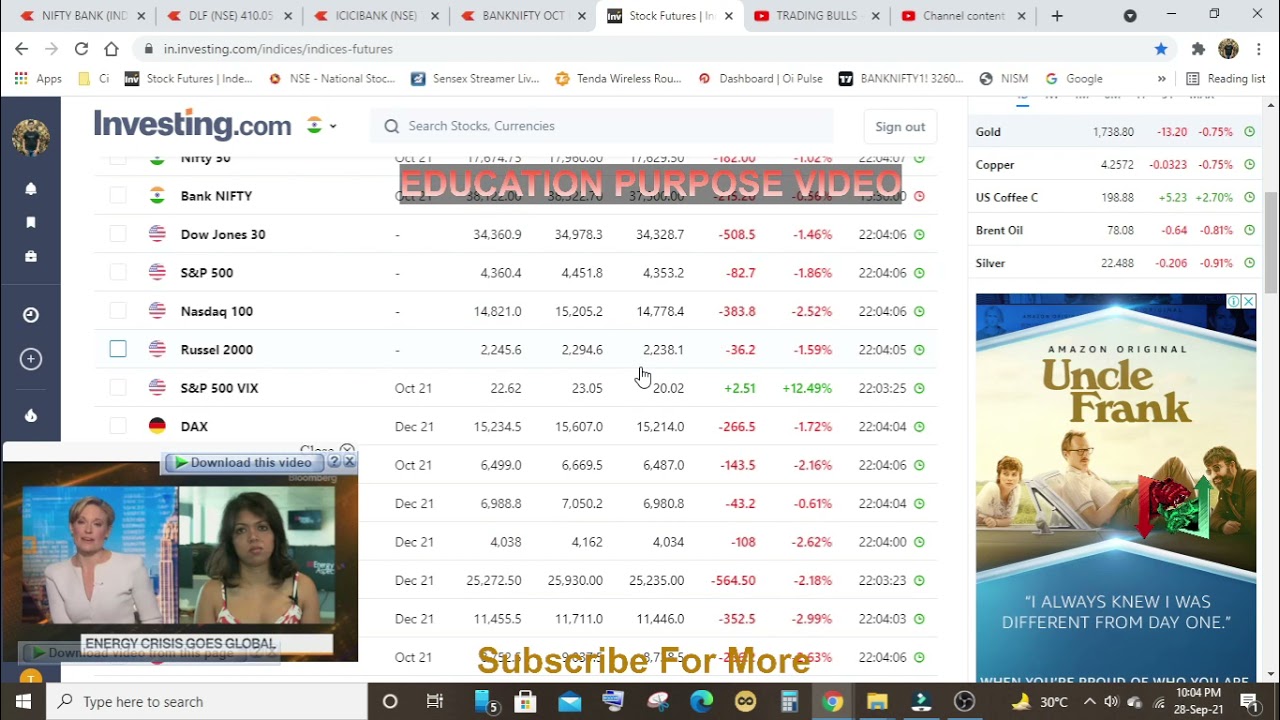Viewport: 1280px width, 720px height.
Task: Close the floating video popup
Action: pyautogui.click(x=347, y=450)
